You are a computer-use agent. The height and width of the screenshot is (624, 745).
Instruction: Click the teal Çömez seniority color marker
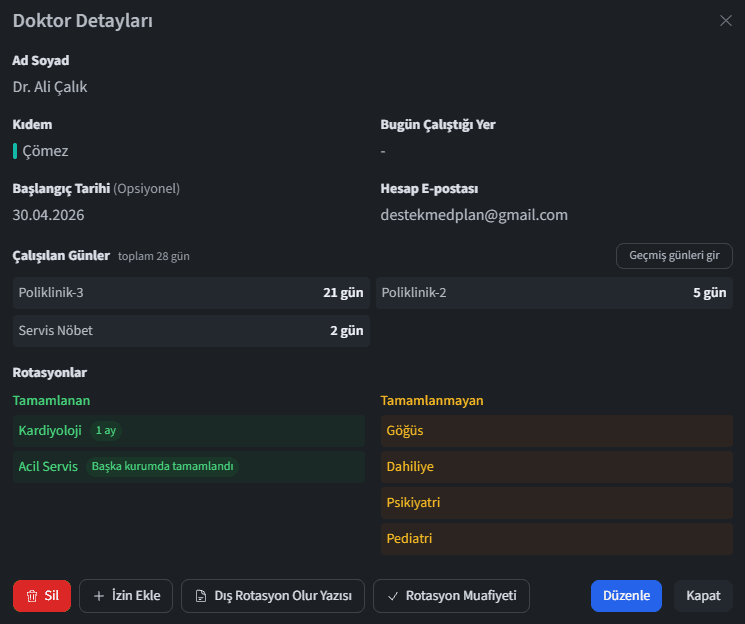pos(15,151)
